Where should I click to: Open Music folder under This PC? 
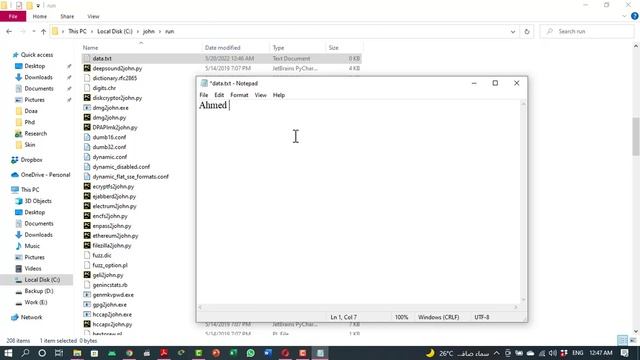(x=32, y=246)
